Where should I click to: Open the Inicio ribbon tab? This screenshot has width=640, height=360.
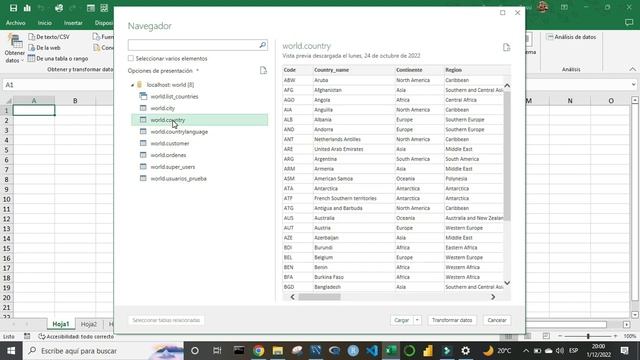44,23
